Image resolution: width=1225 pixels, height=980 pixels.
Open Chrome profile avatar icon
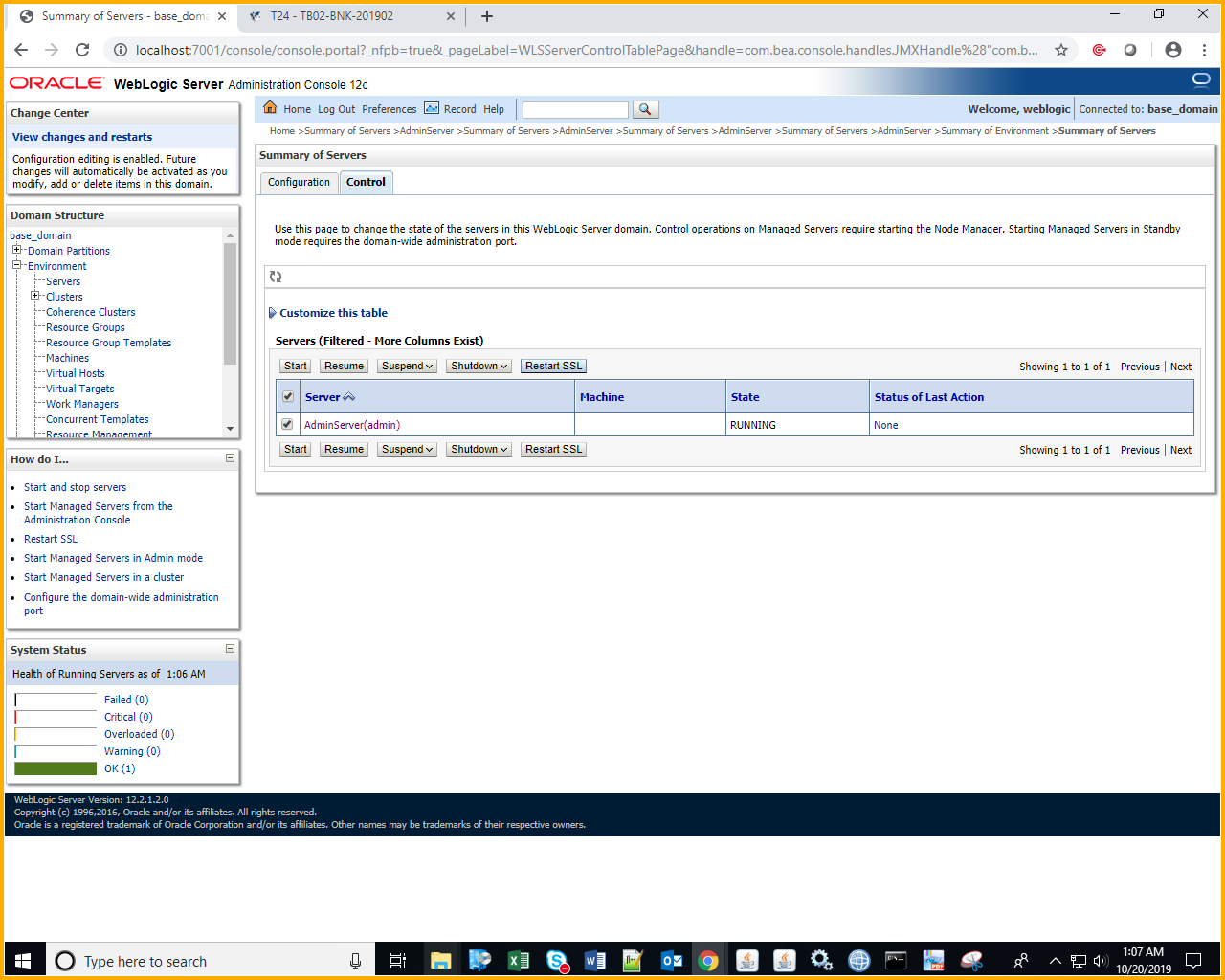point(1173,50)
